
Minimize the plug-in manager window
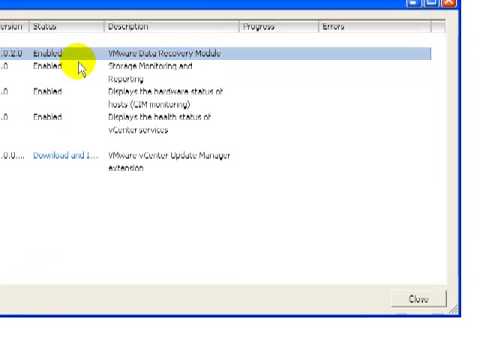414,3
